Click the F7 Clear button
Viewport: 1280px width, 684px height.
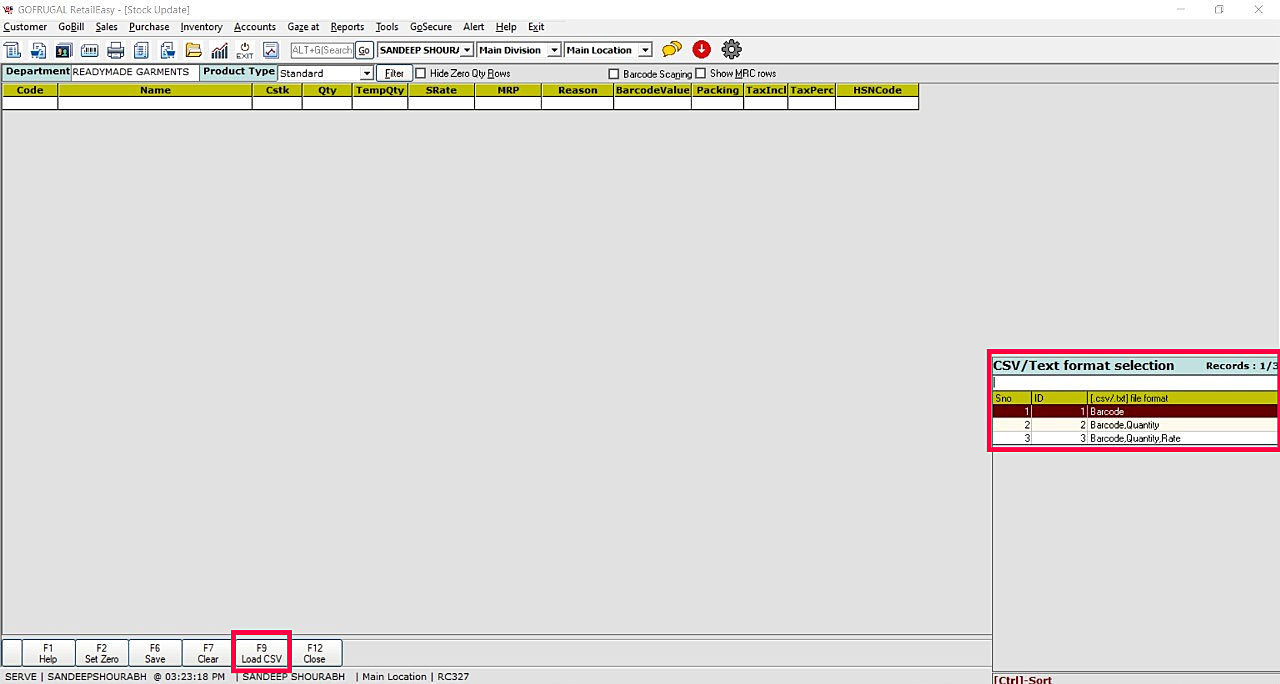pos(208,653)
